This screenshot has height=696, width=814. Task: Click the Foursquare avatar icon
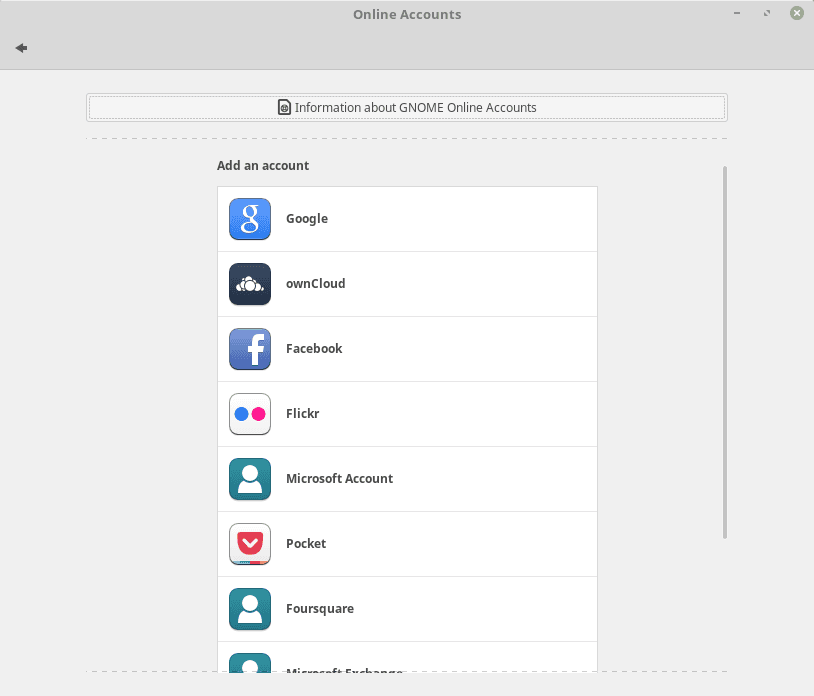(x=250, y=609)
